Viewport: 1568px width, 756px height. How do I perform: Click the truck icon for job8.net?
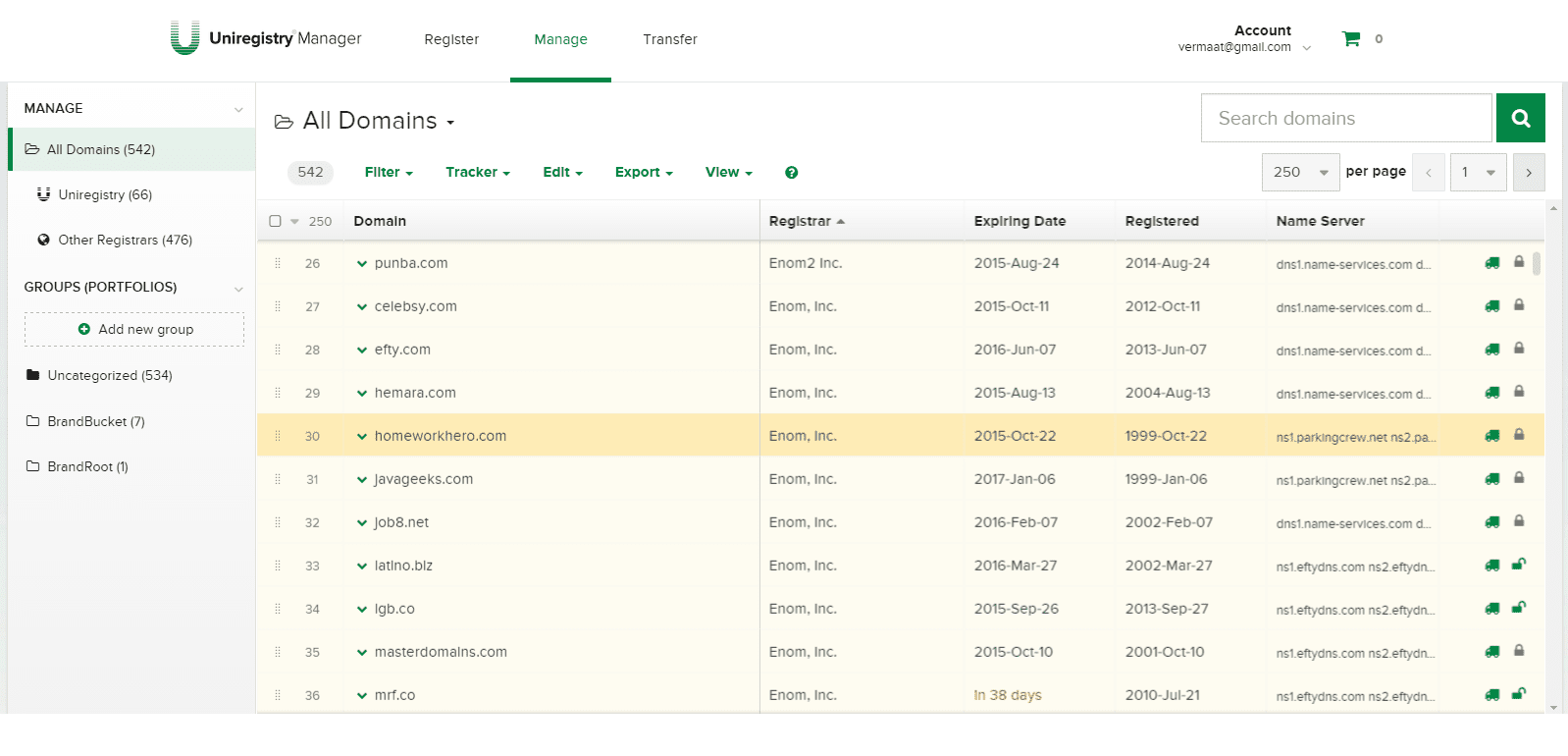click(1491, 522)
